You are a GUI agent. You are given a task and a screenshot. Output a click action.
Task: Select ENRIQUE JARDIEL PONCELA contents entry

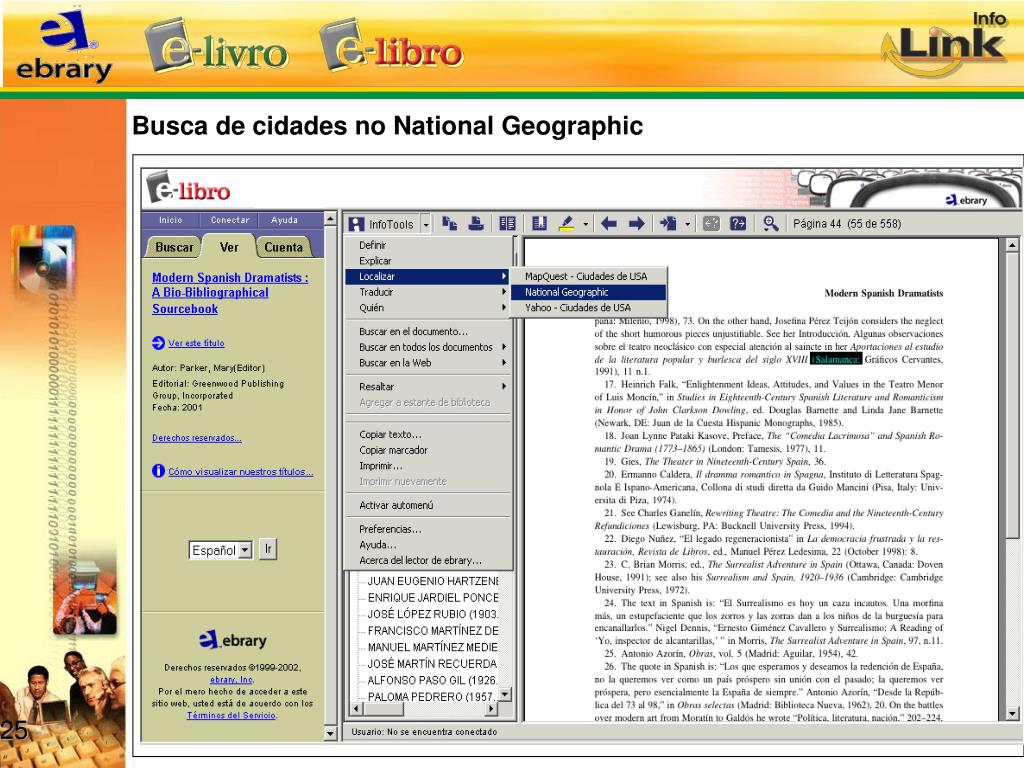(433, 598)
